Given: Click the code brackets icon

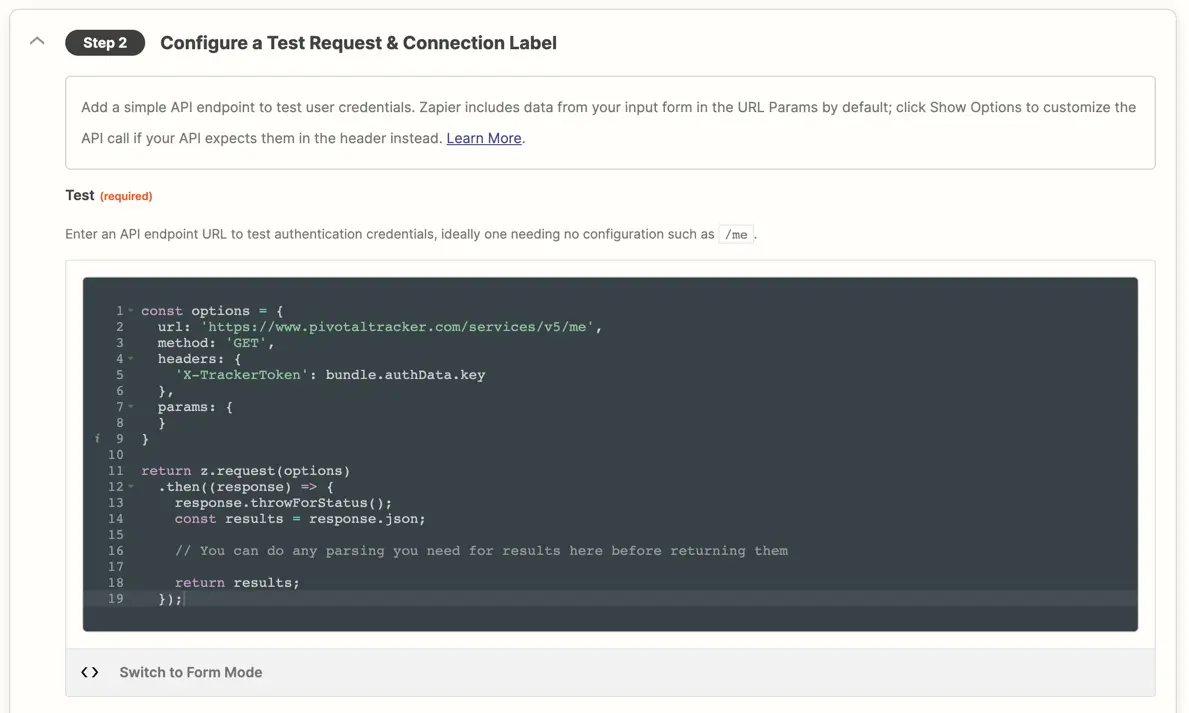Looking at the screenshot, I should click(x=89, y=672).
